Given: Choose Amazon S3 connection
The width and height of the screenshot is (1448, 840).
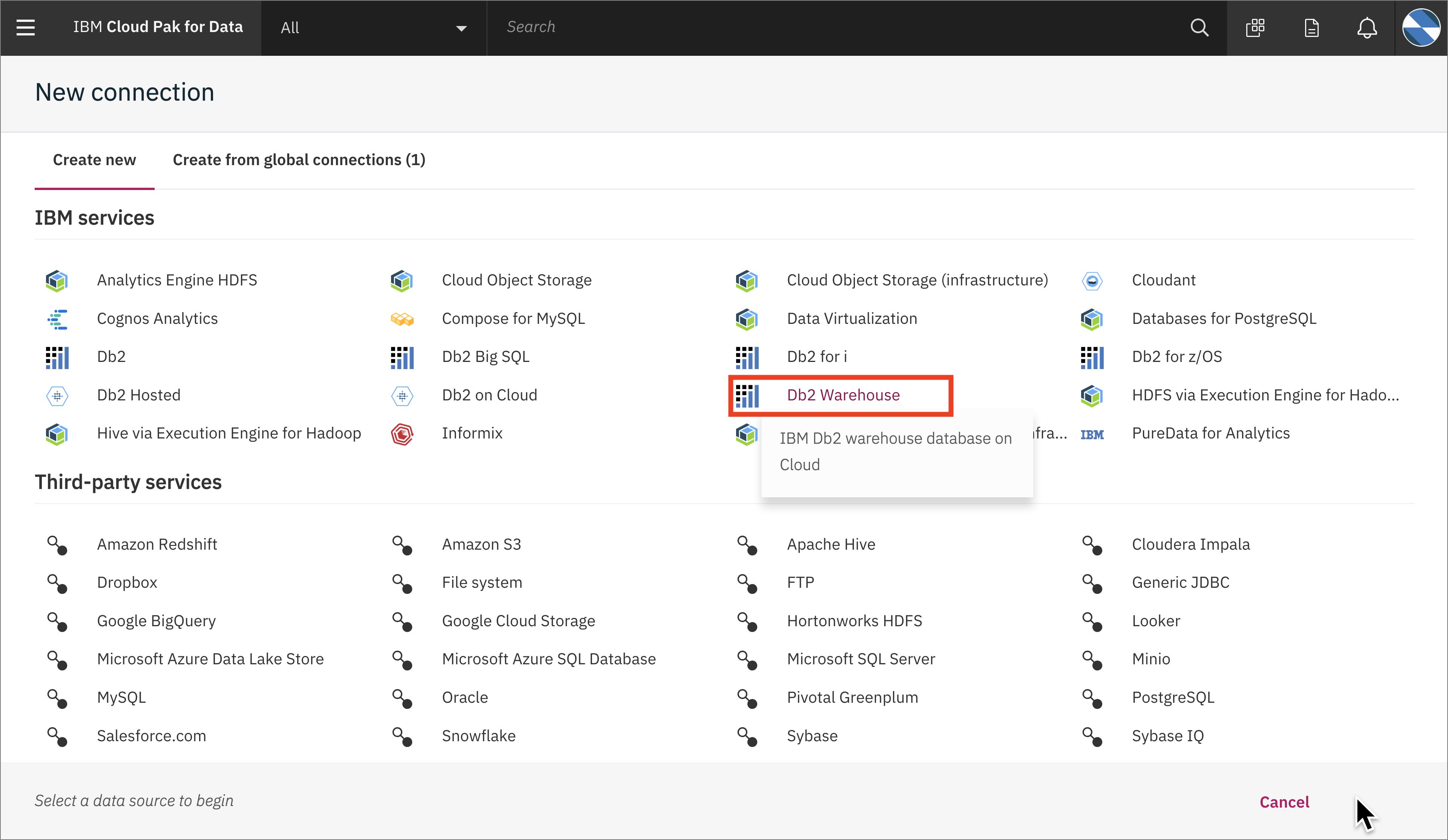Looking at the screenshot, I should 481,544.
